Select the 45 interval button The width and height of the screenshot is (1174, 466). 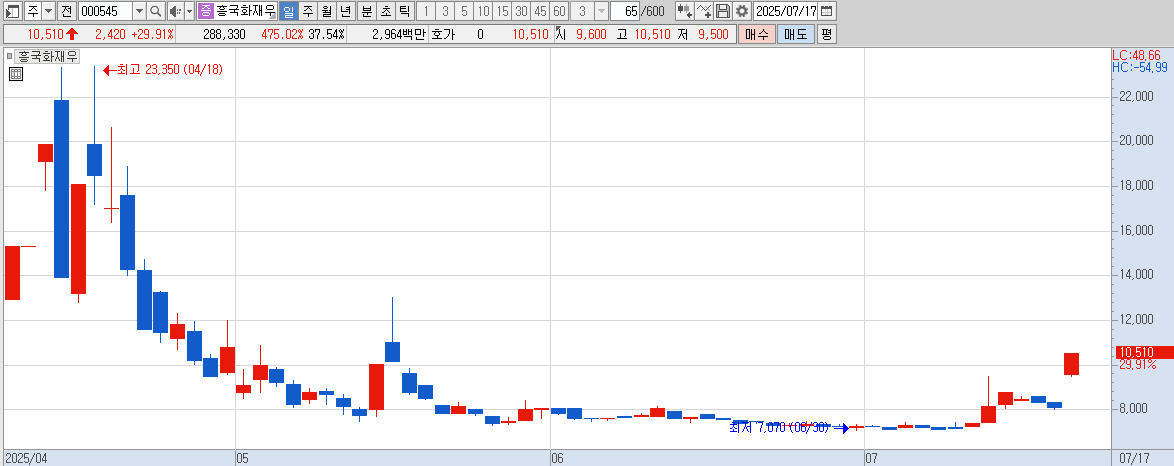point(540,11)
